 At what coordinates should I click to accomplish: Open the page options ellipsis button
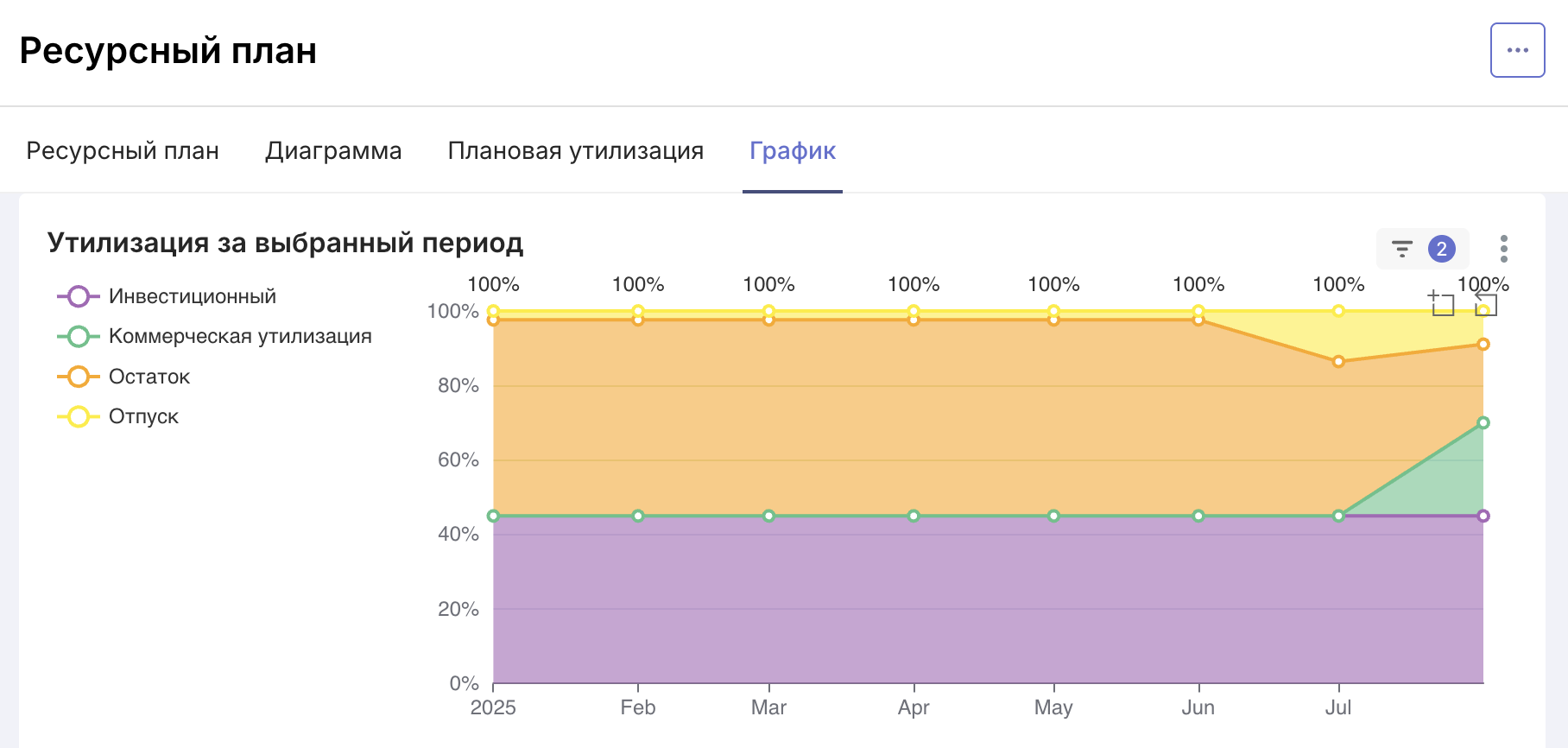tap(1517, 50)
